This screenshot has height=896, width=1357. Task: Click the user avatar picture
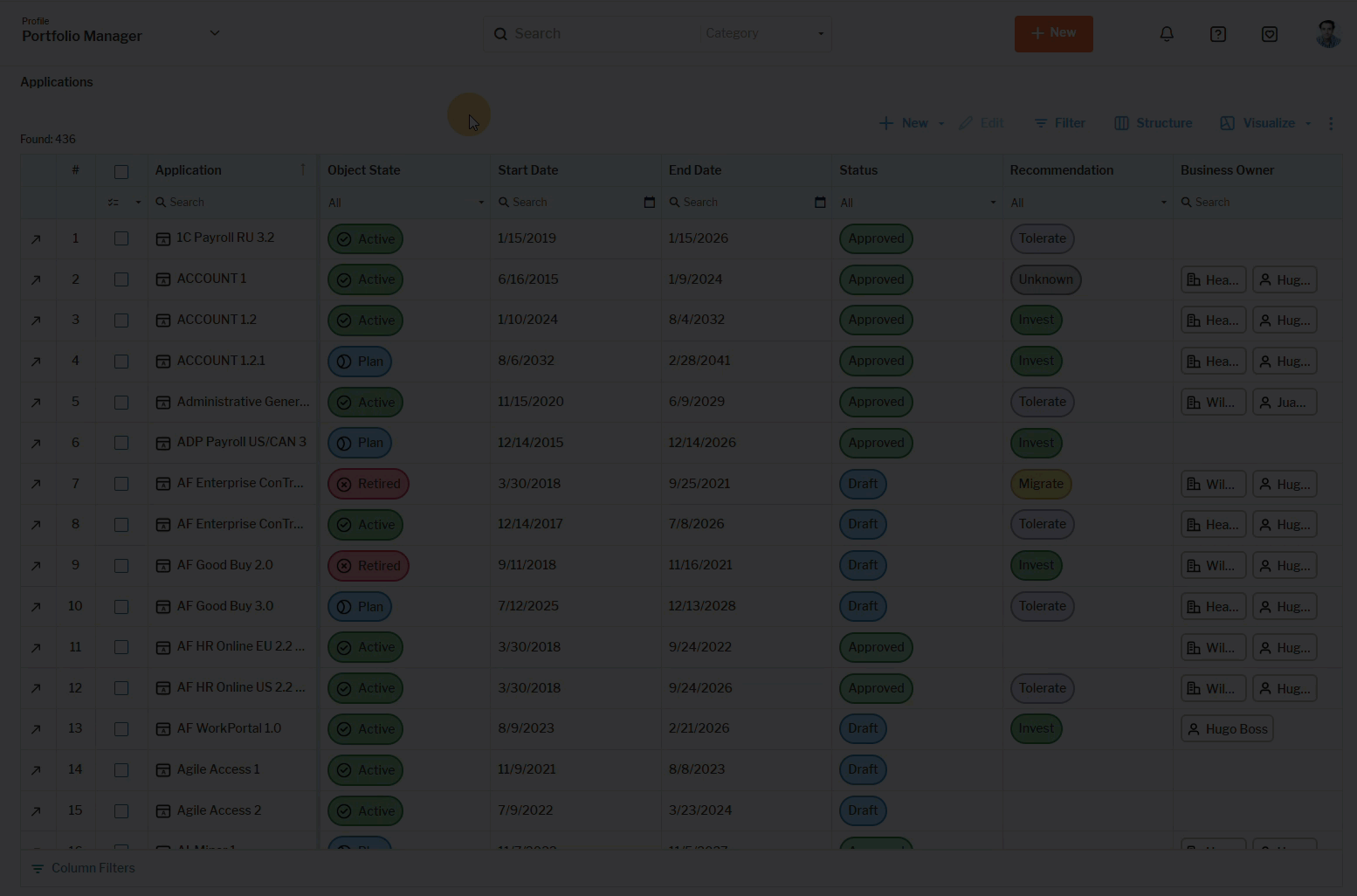(1327, 34)
